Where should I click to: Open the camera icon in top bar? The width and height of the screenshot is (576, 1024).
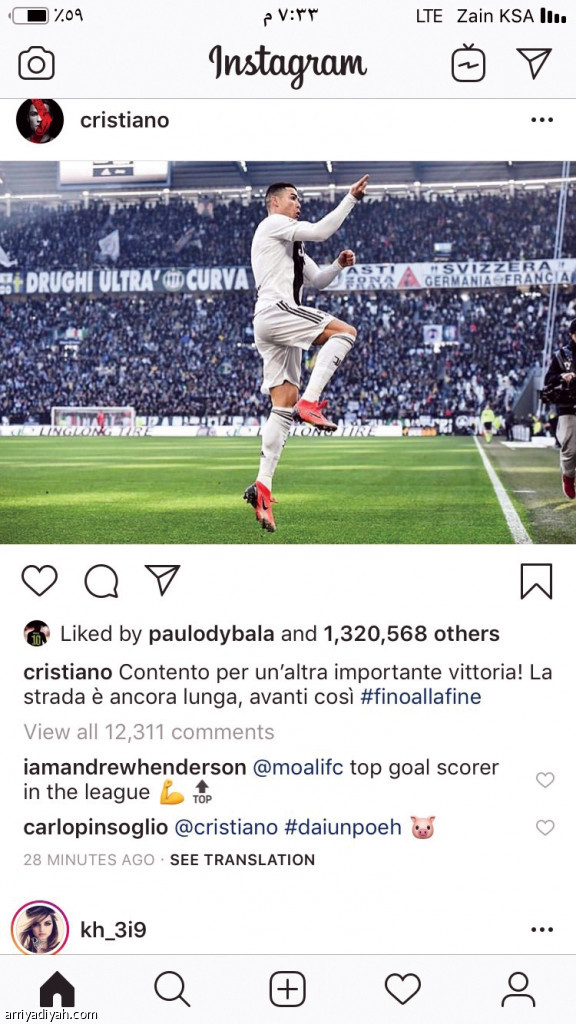pyautogui.click(x=37, y=63)
